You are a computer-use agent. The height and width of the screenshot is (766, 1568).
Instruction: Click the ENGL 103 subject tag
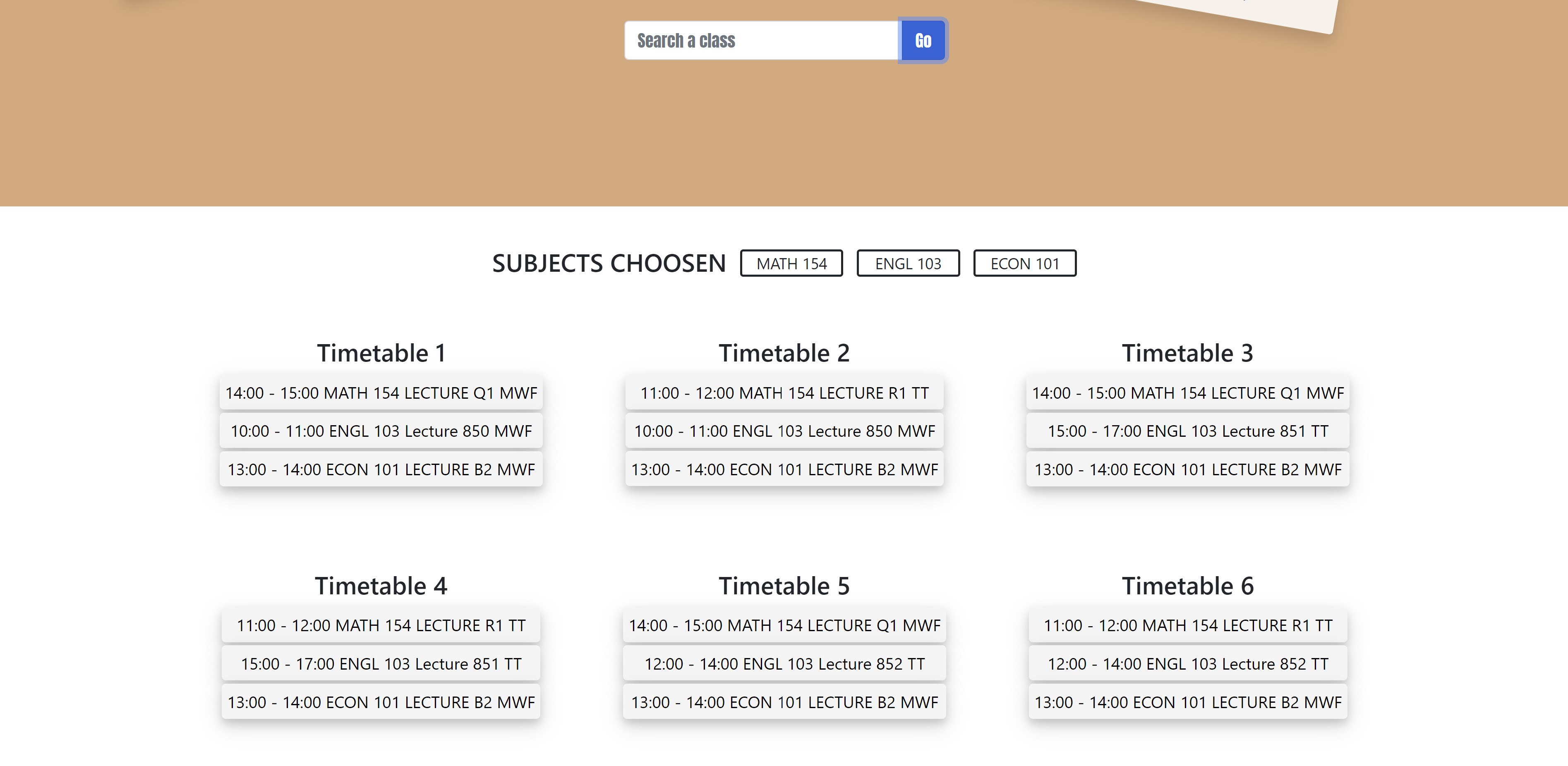coord(908,263)
